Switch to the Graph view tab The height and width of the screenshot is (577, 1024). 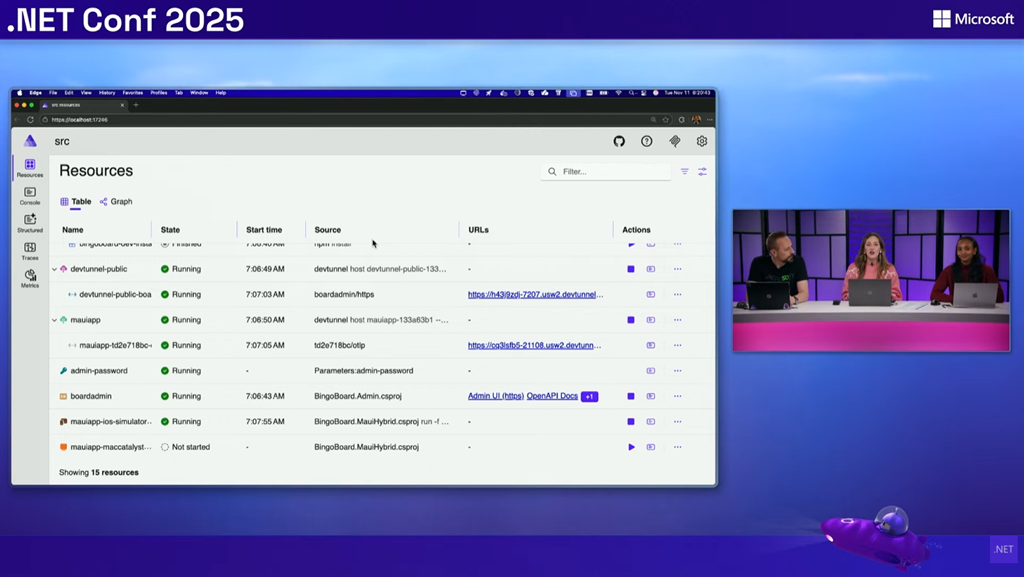[116, 201]
